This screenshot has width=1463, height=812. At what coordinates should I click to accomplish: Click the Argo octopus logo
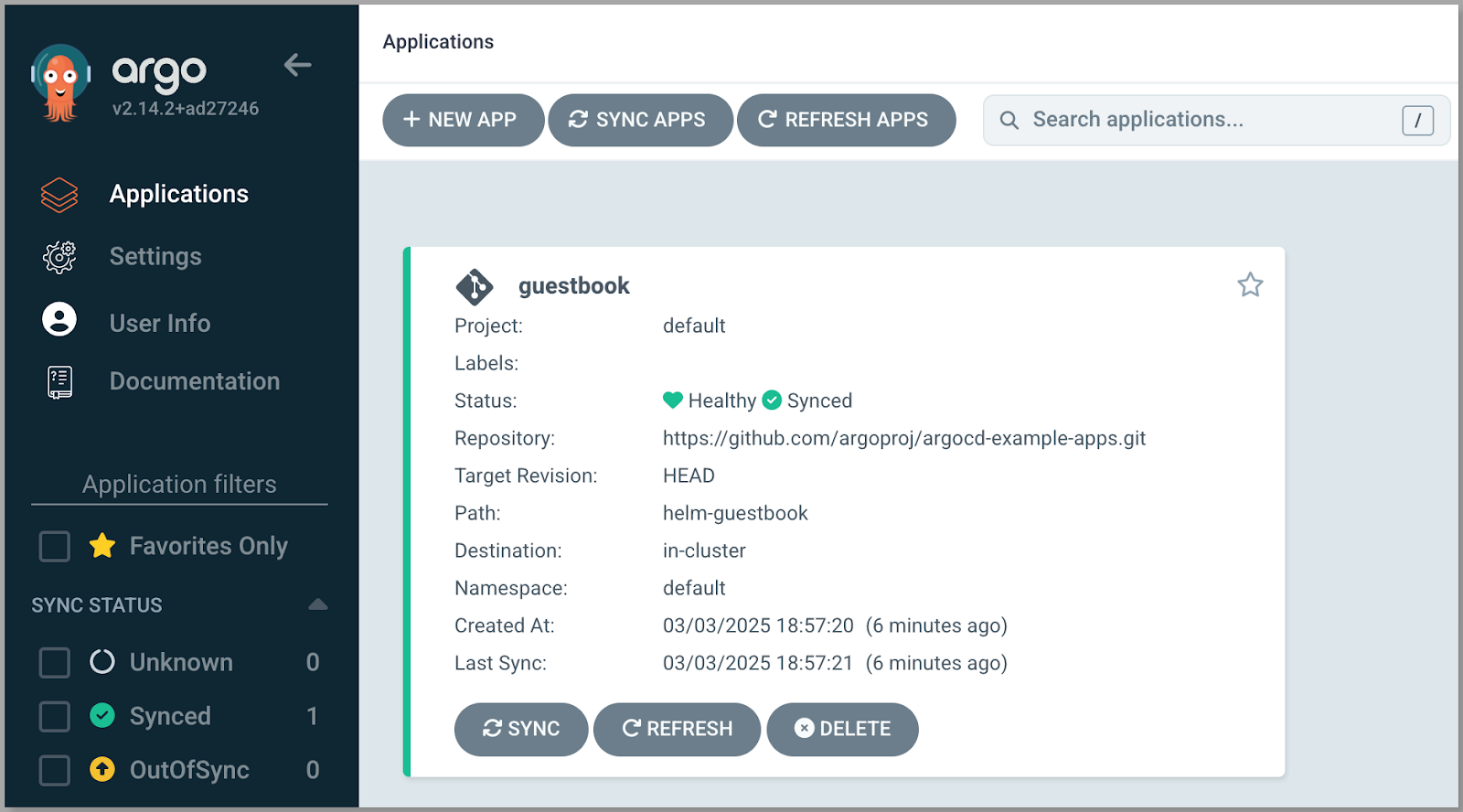(60, 82)
